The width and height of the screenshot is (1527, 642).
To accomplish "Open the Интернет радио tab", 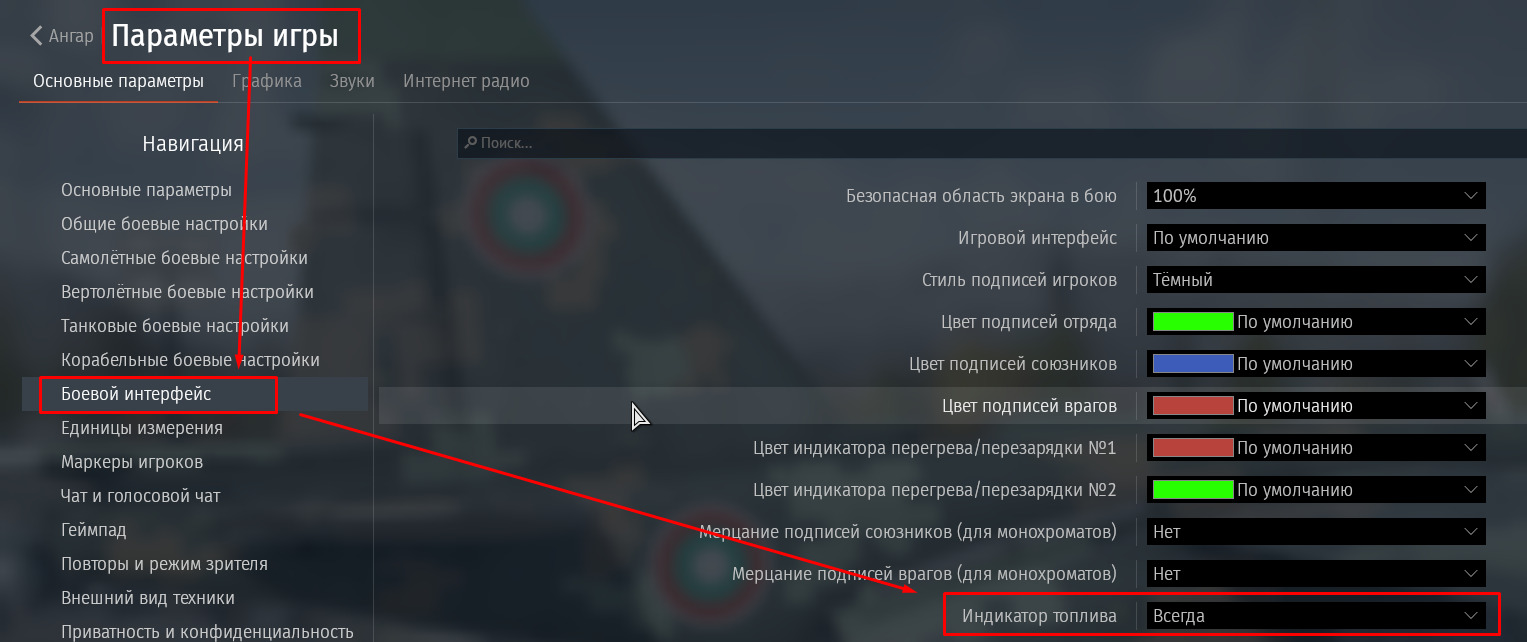I will point(466,81).
